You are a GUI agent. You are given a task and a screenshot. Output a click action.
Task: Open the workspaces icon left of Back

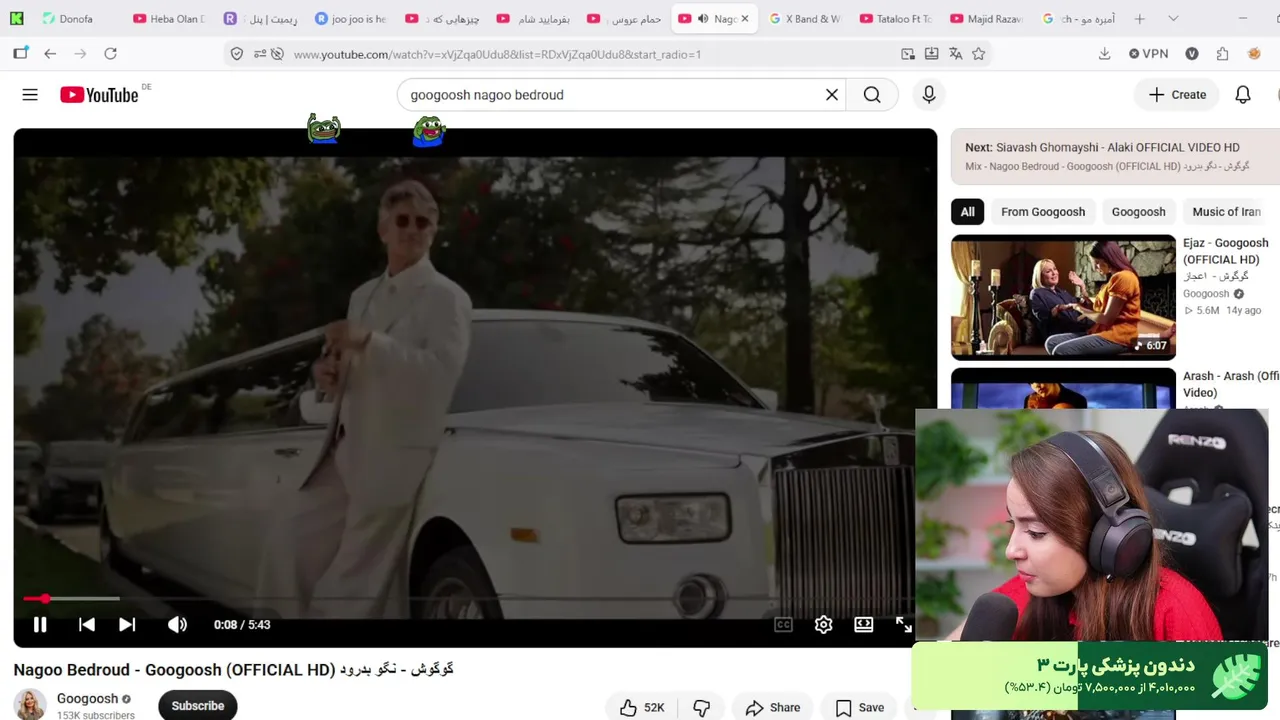click(20, 54)
